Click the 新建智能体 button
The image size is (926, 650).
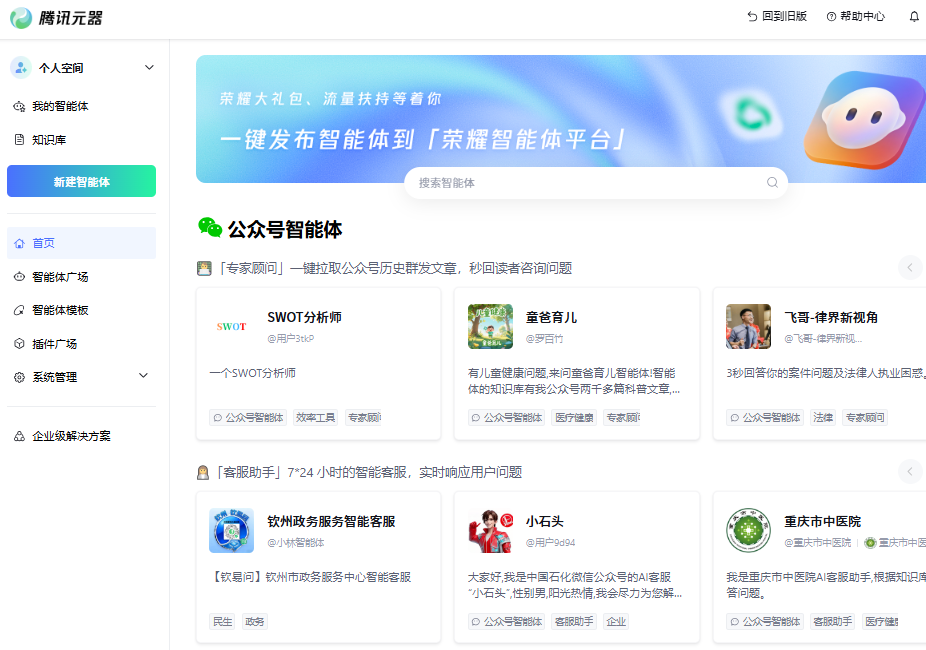81,181
